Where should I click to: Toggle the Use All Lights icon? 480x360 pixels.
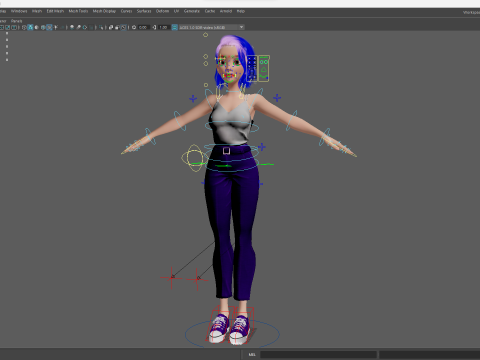pyautogui.click(x=56, y=27)
